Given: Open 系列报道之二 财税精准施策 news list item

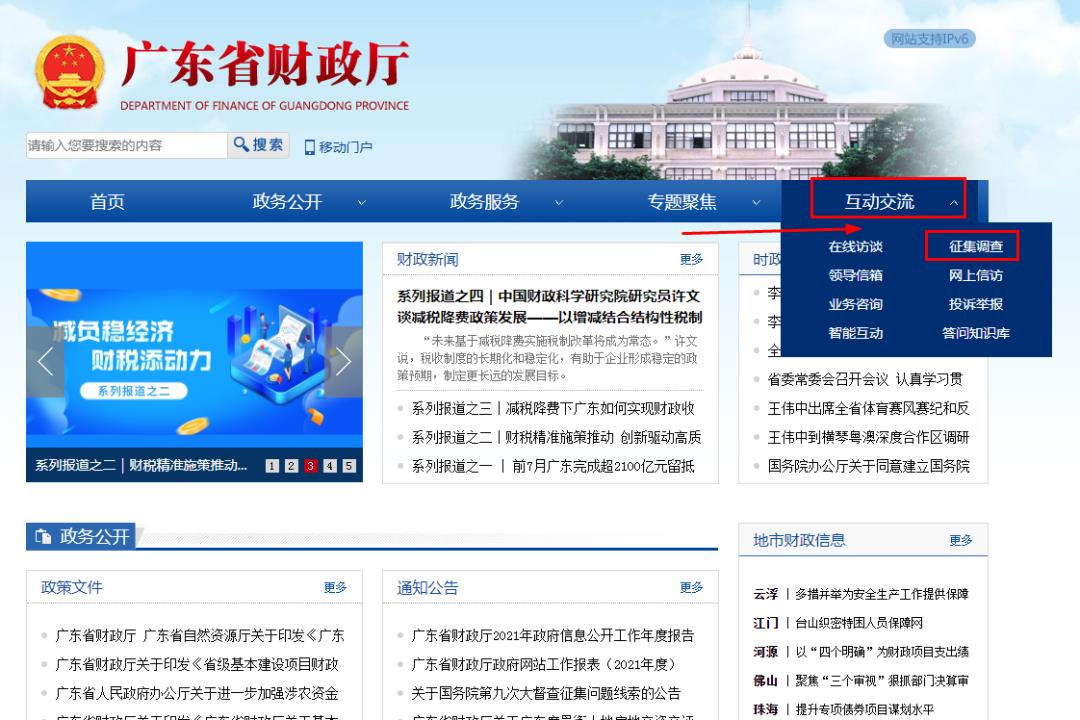Looking at the screenshot, I should [x=557, y=438].
